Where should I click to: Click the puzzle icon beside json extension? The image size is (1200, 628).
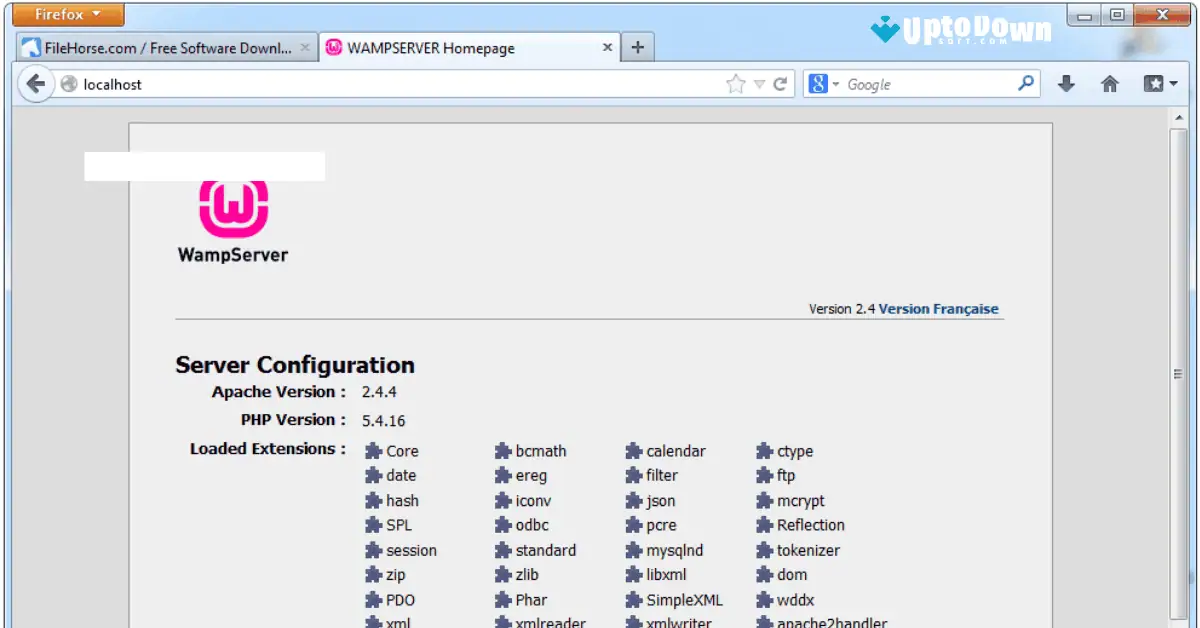click(636, 500)
